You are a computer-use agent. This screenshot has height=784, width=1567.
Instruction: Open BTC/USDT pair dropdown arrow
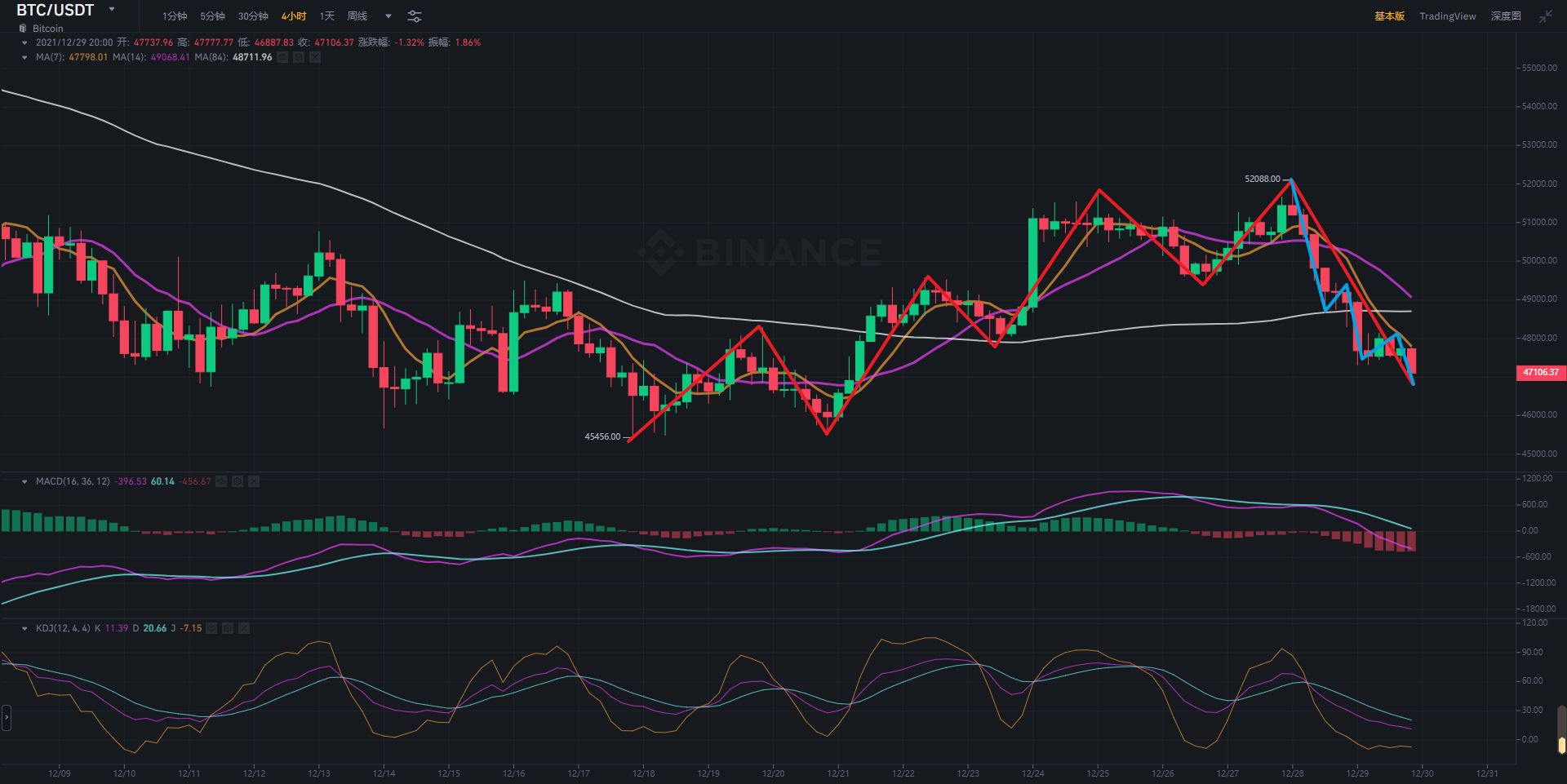pyautogui.click(x=112, y=10)
